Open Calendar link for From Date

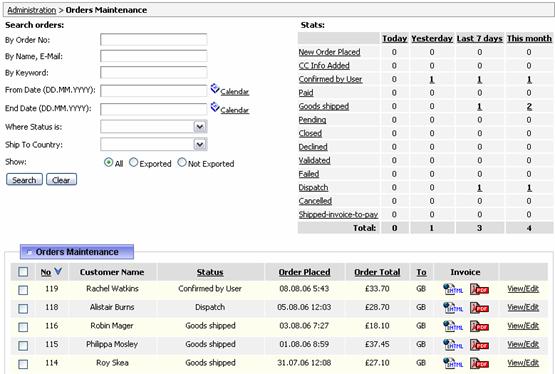click(235, 92)
